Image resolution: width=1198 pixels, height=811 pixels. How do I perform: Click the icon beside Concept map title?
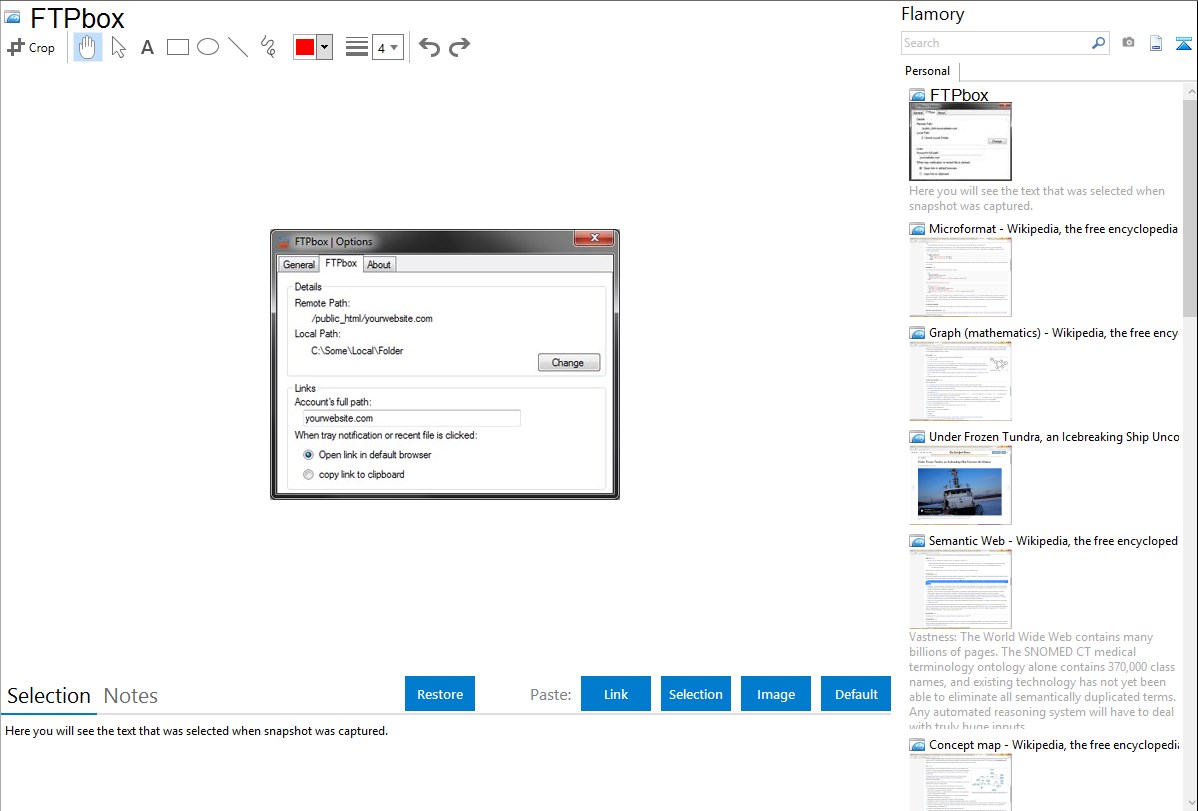(917, 744)
